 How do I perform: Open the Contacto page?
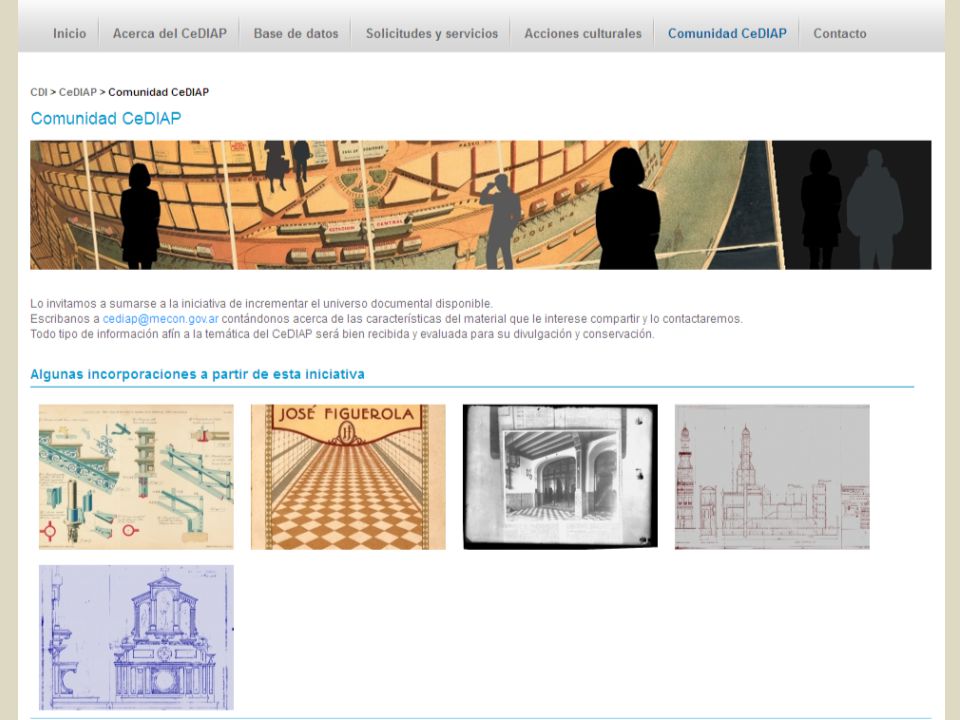pos(839,34)
